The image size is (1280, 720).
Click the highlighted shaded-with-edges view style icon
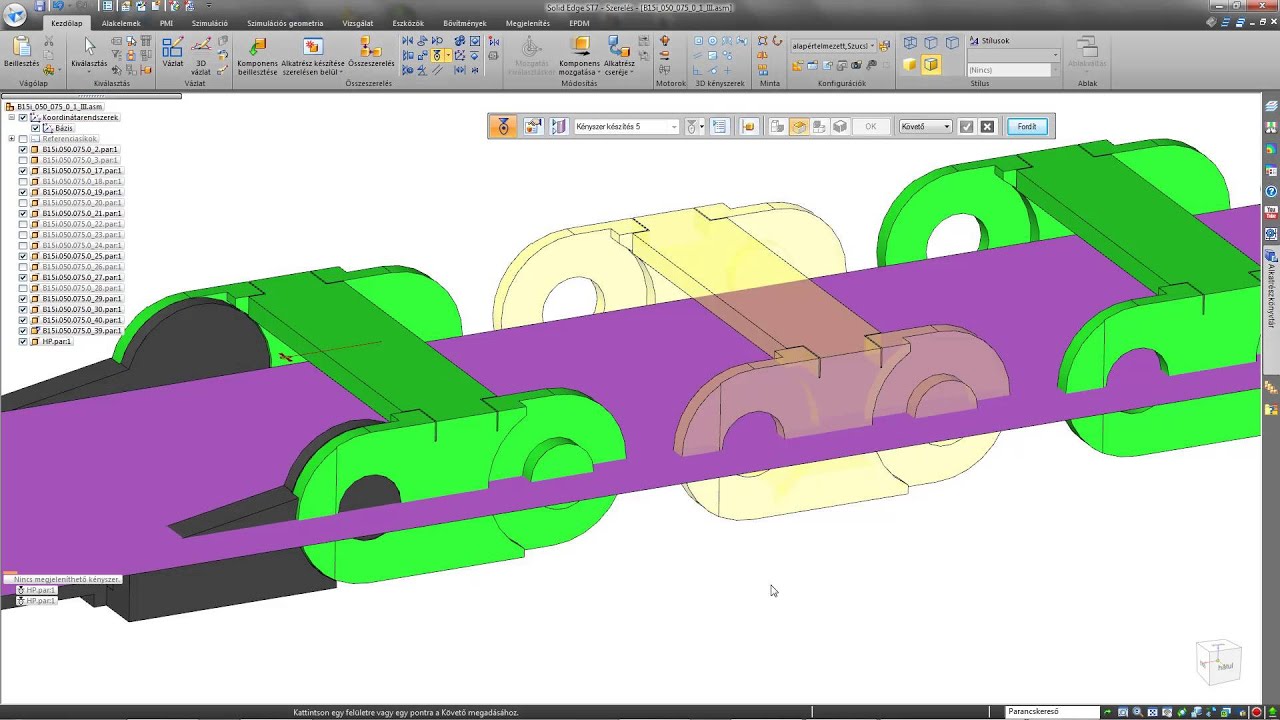click(931, 65)
